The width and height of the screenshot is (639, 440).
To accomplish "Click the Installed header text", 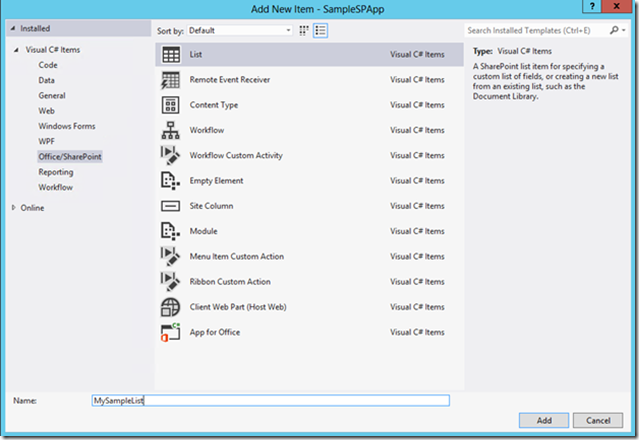I will 35,29.
